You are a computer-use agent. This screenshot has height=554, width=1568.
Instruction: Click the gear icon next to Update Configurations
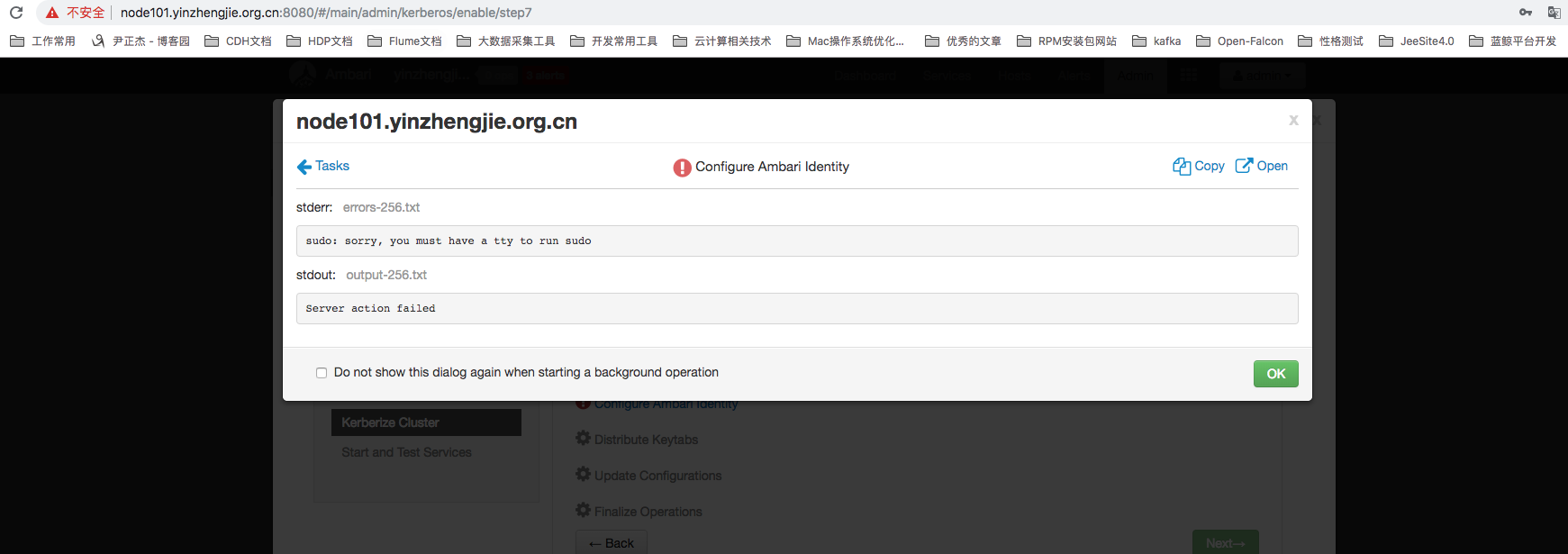[584, 474]
